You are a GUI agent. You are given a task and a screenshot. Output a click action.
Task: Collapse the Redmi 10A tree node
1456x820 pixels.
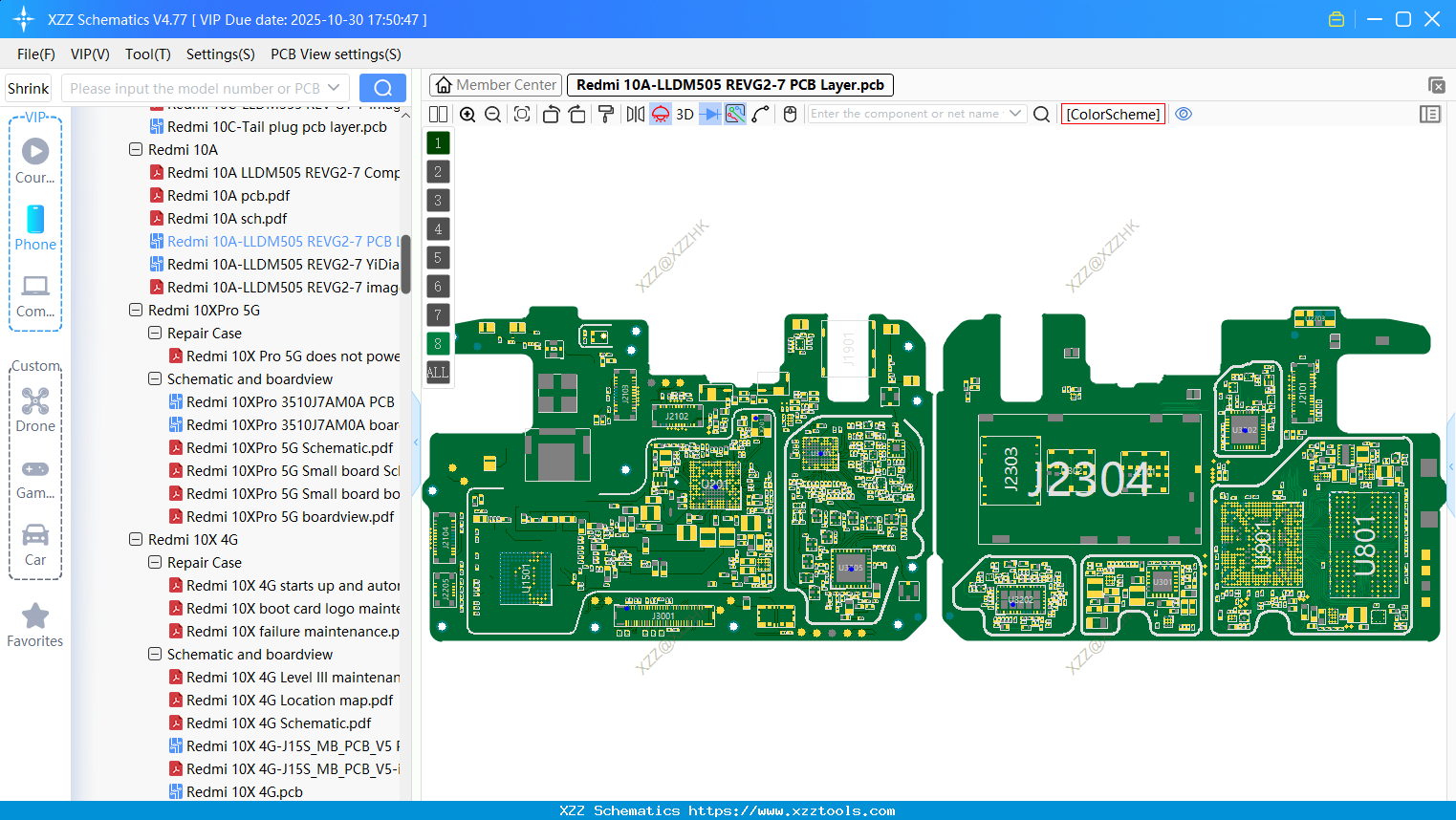click(x=136, y=150)
